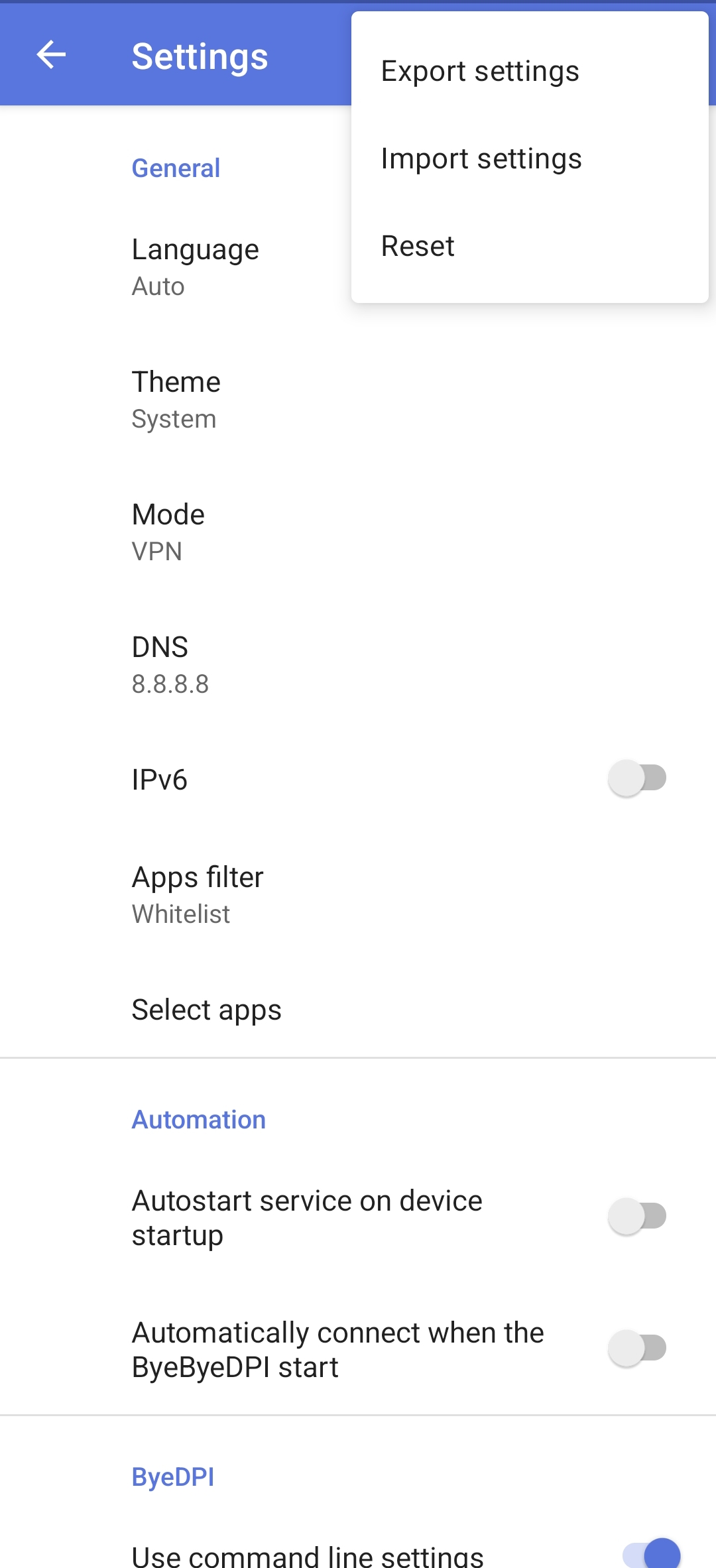Image resolution: width=716 pixels, height=1568 pixels.
Task: Tap the IPv6 label text
Action: [160, 780]
